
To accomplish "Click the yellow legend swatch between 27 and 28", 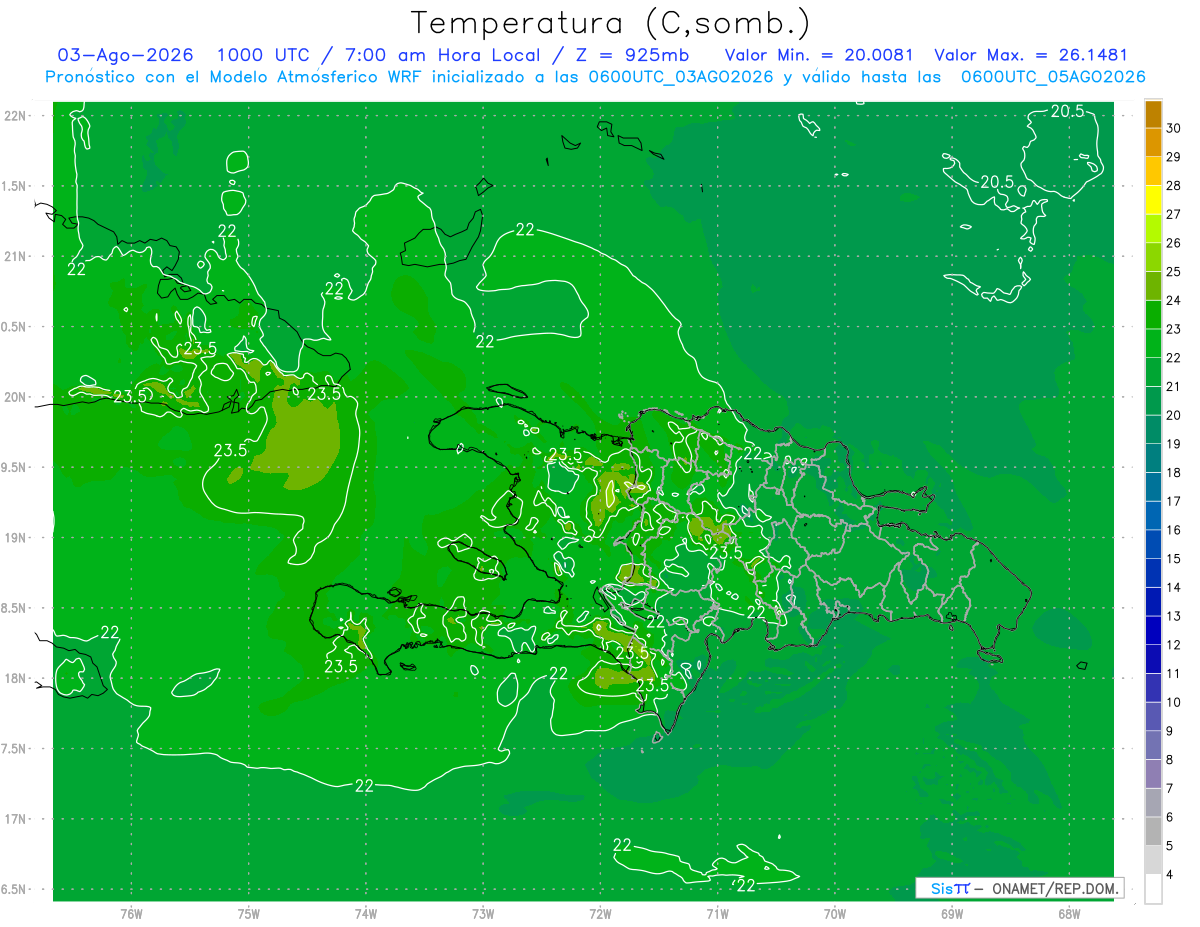I will point(1153,200).
